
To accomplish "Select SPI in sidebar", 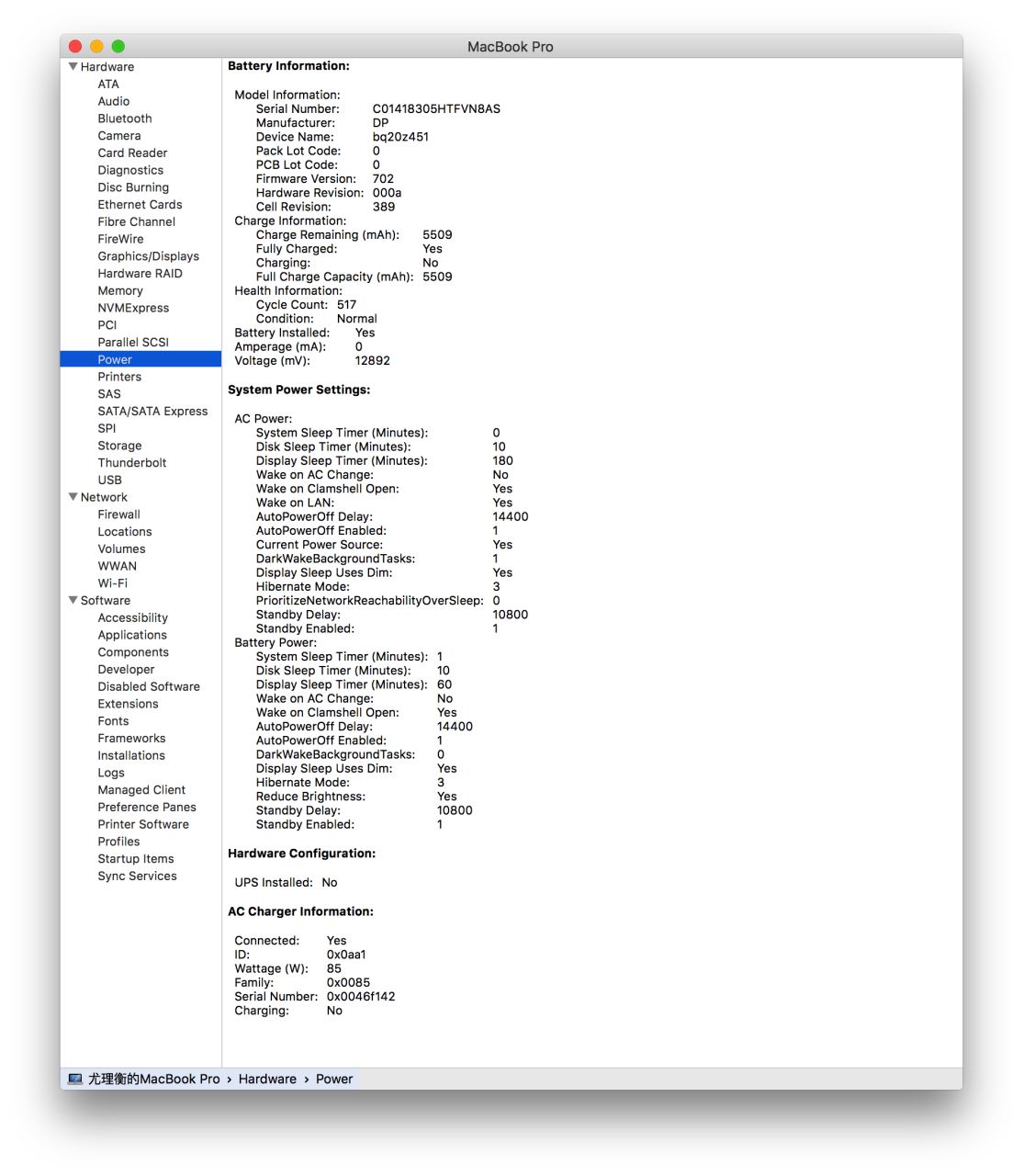I will tap(107, 428).
